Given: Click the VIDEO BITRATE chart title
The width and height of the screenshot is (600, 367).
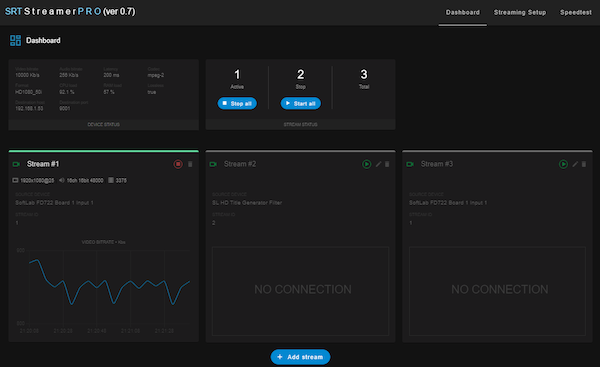Looking at the screenshot, I should 103,242.
